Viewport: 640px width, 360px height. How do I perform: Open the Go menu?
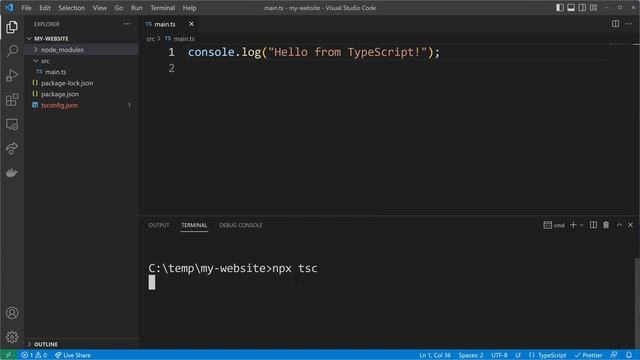click(119, 8)
